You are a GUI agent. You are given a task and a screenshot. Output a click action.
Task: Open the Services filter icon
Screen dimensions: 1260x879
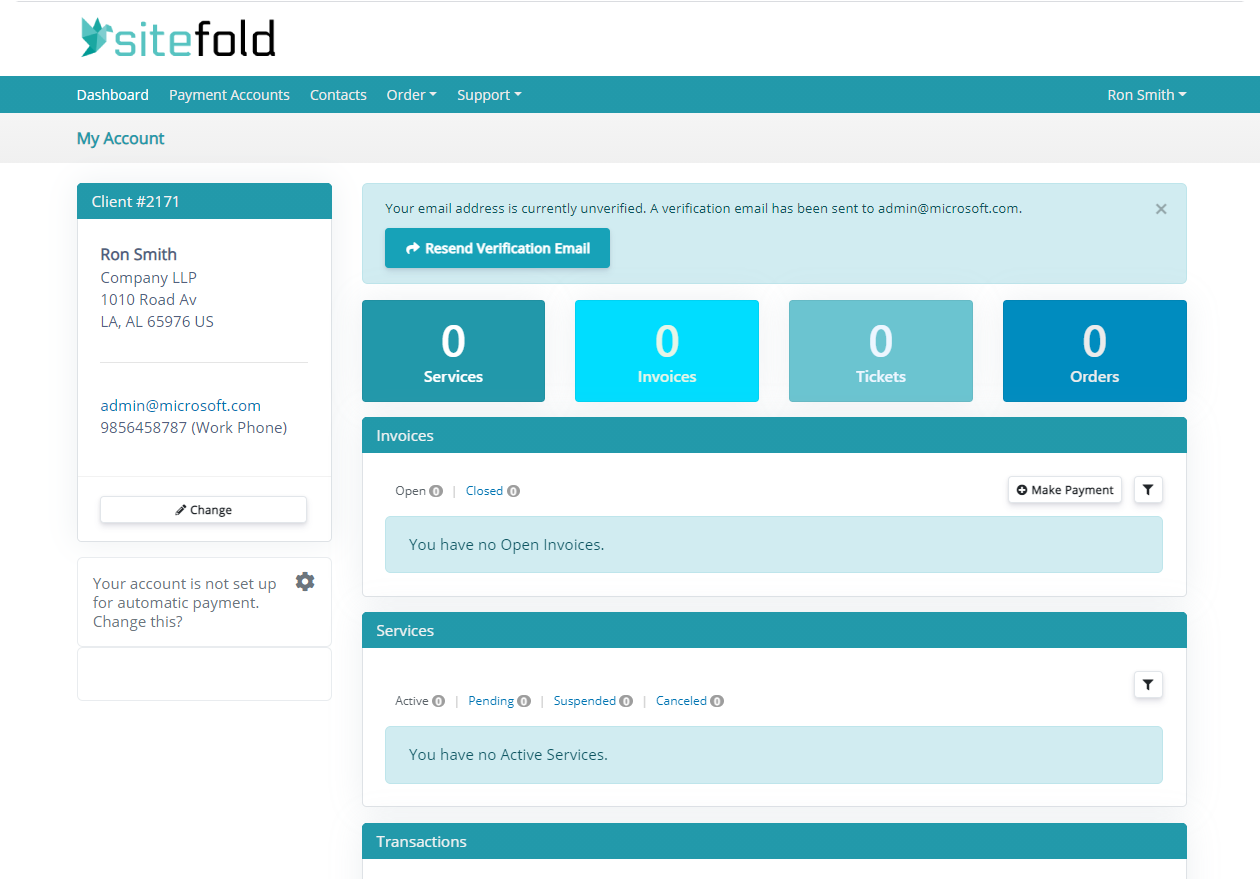click(1148, 685)
